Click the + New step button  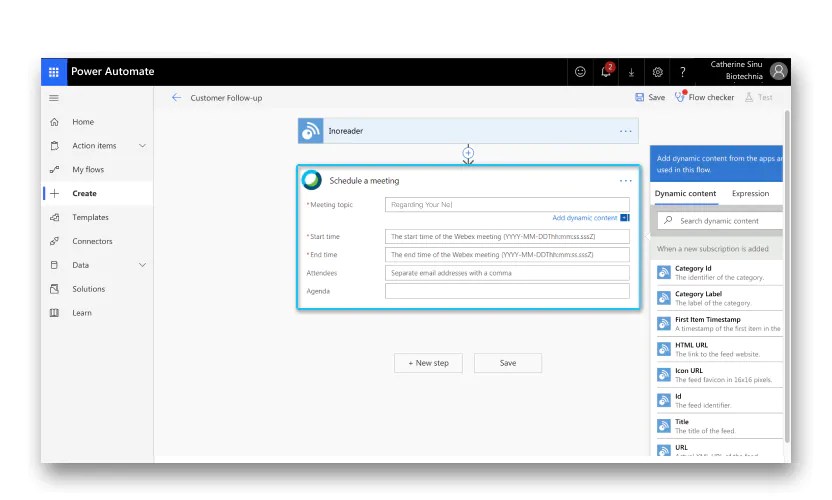point(428,363)
